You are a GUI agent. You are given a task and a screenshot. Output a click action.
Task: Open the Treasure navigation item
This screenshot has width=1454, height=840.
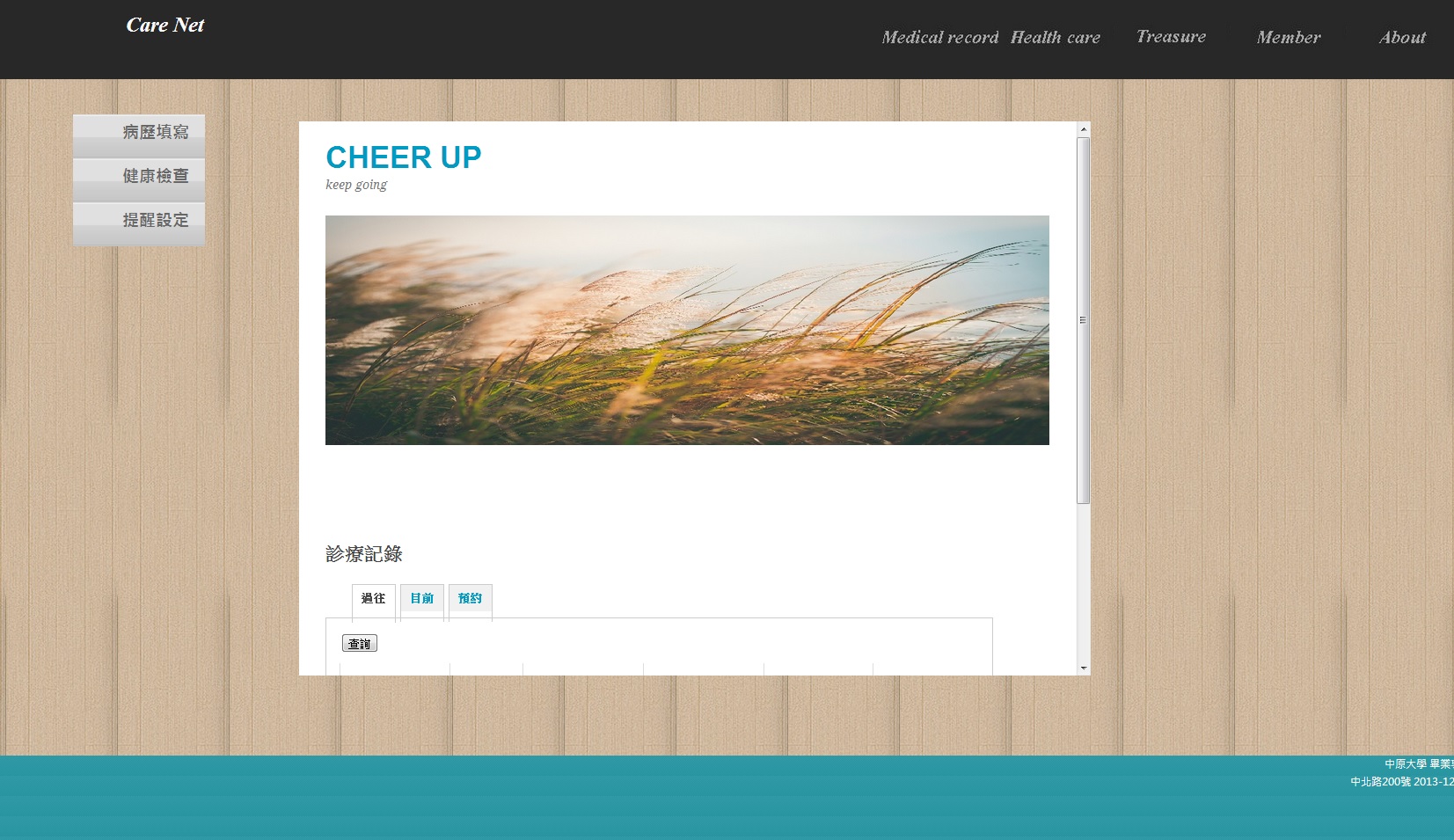(1171, 37)
